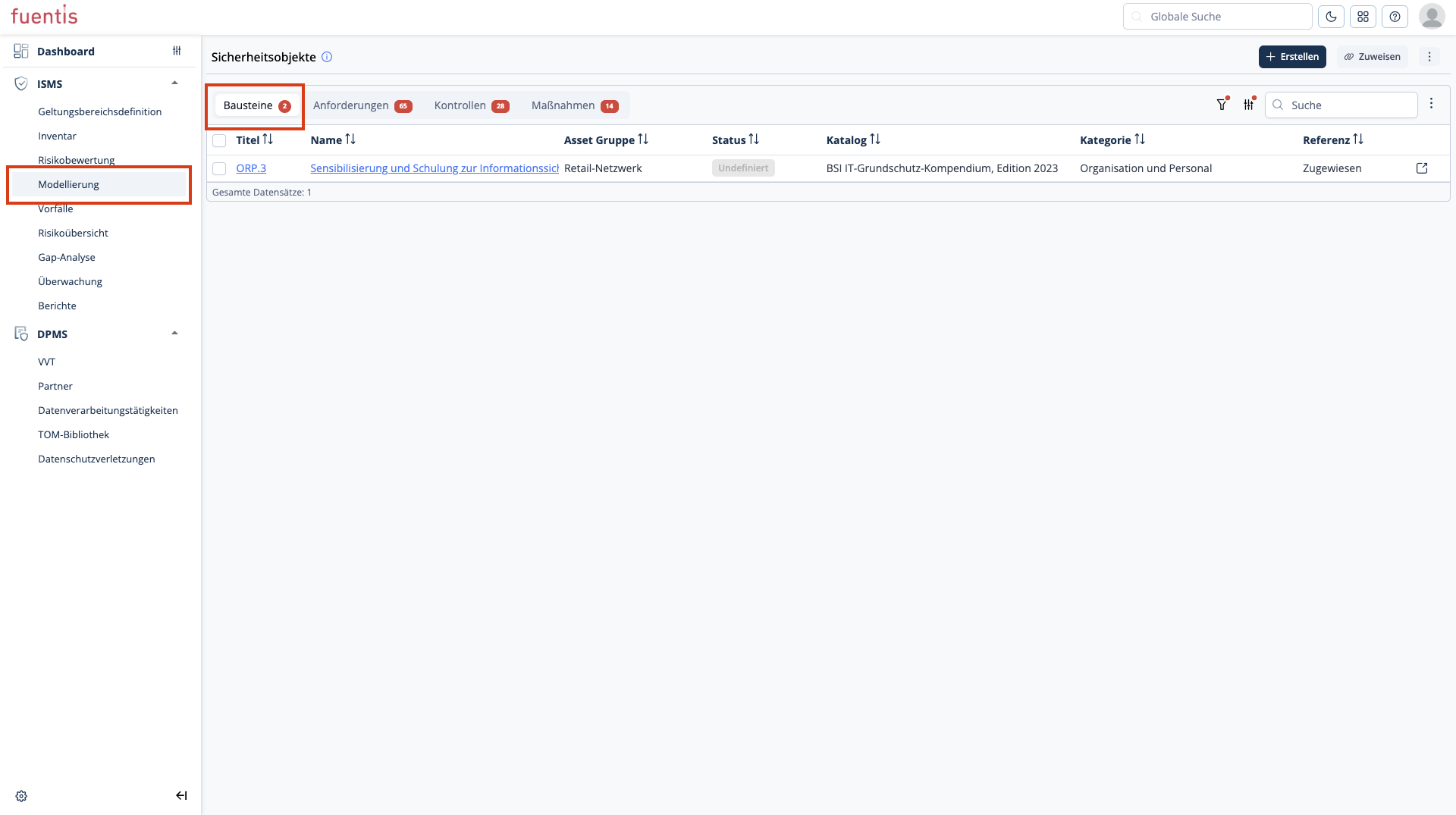Open Geltungsbereichsdefinition menu item

tap(99, 111)
